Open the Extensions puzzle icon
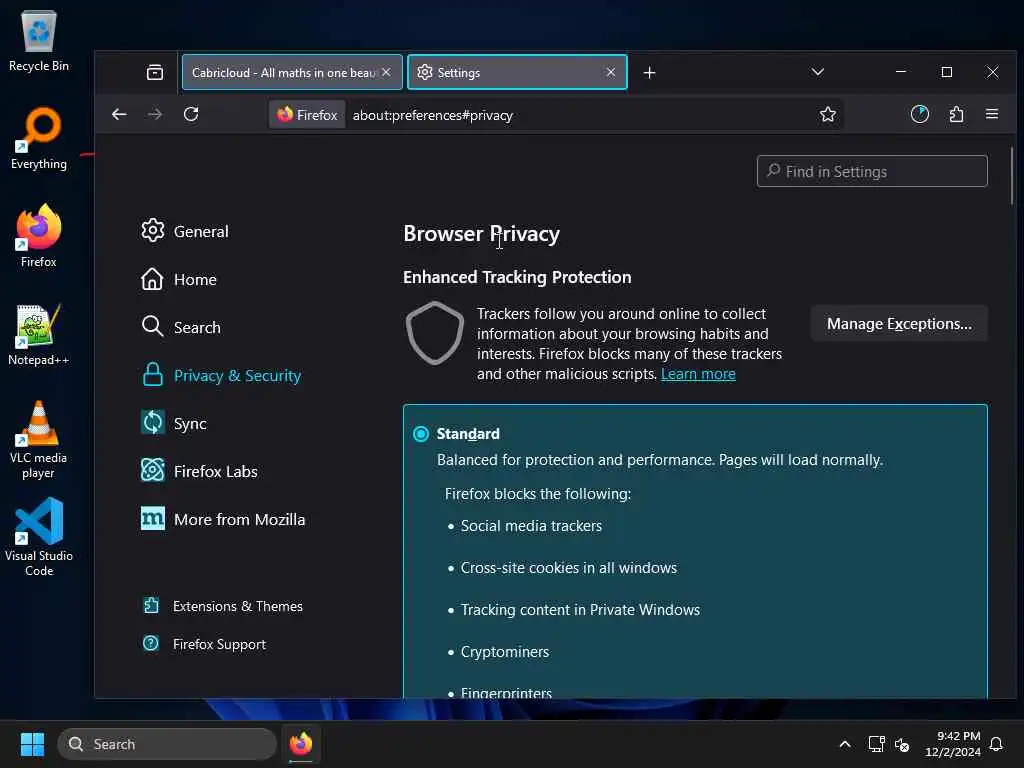The image size is (1024, 768). 956,115
